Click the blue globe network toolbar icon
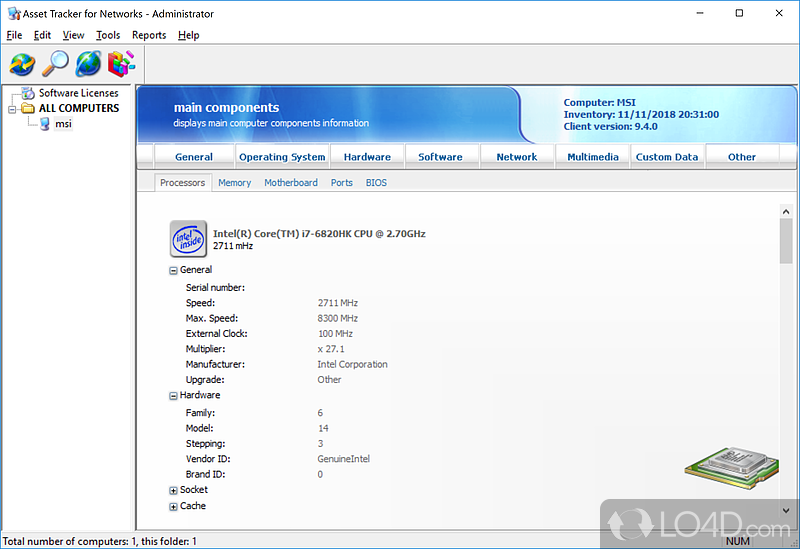The height and width of the screenshot is (549, 800). [x=88, y=64]
